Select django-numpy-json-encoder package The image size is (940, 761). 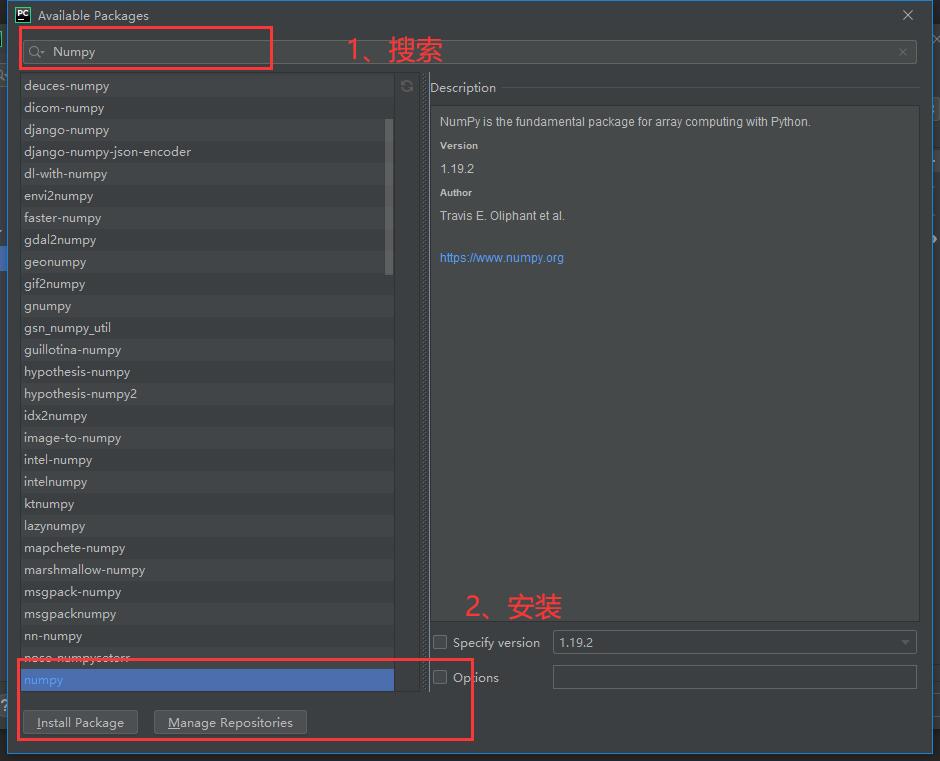(207, 152)
